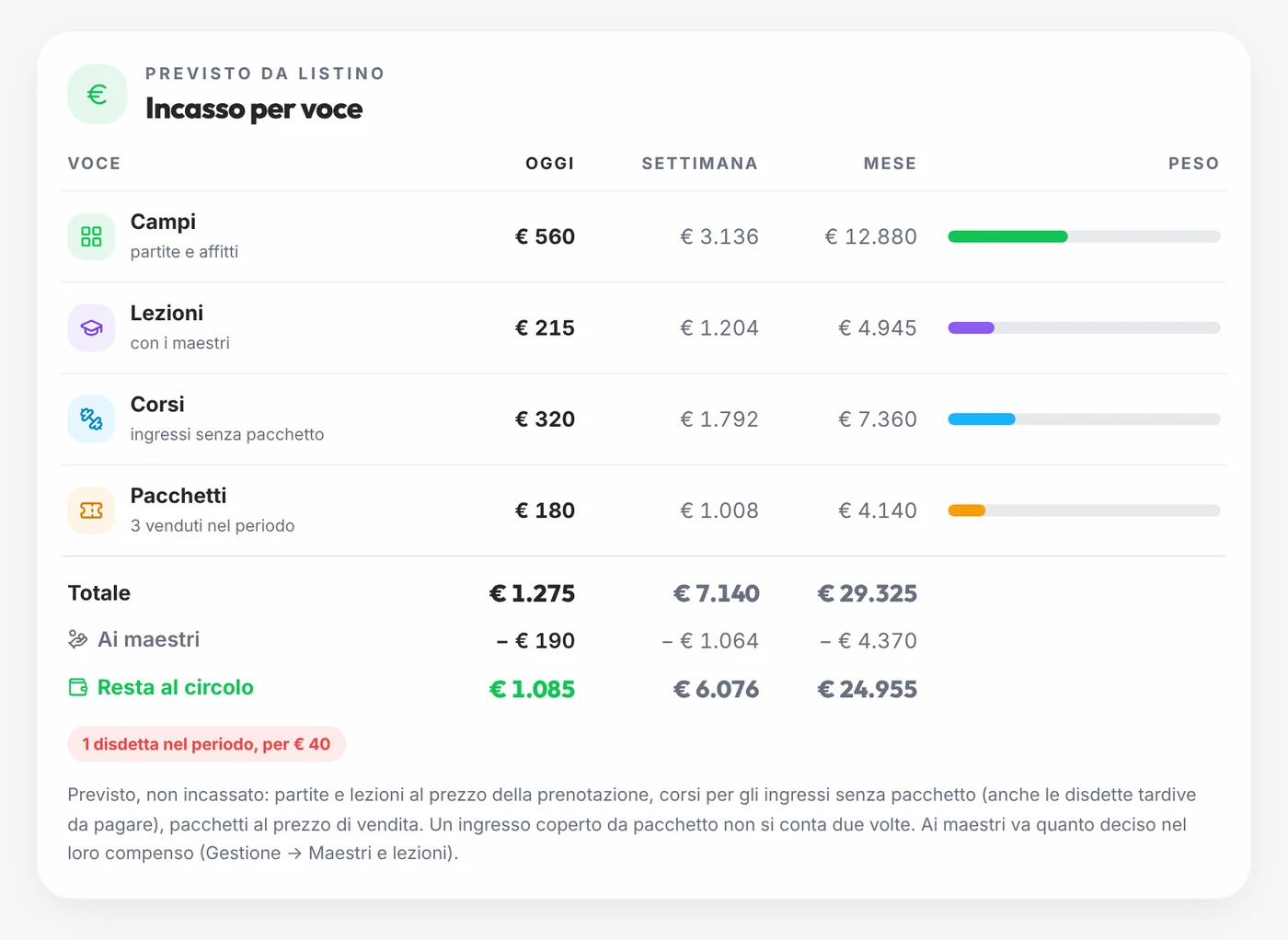Click the red '1 disdetta nel periodo' badge
The image size is (1288, 940).
(206, 744)
